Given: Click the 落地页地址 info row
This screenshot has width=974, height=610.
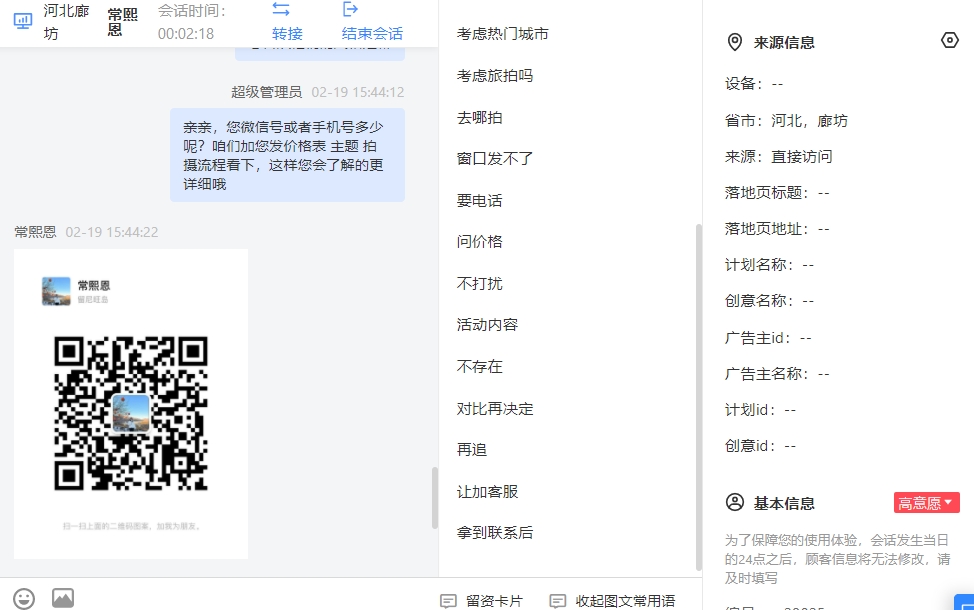Looking at the screenshot, I should [776, 229].
